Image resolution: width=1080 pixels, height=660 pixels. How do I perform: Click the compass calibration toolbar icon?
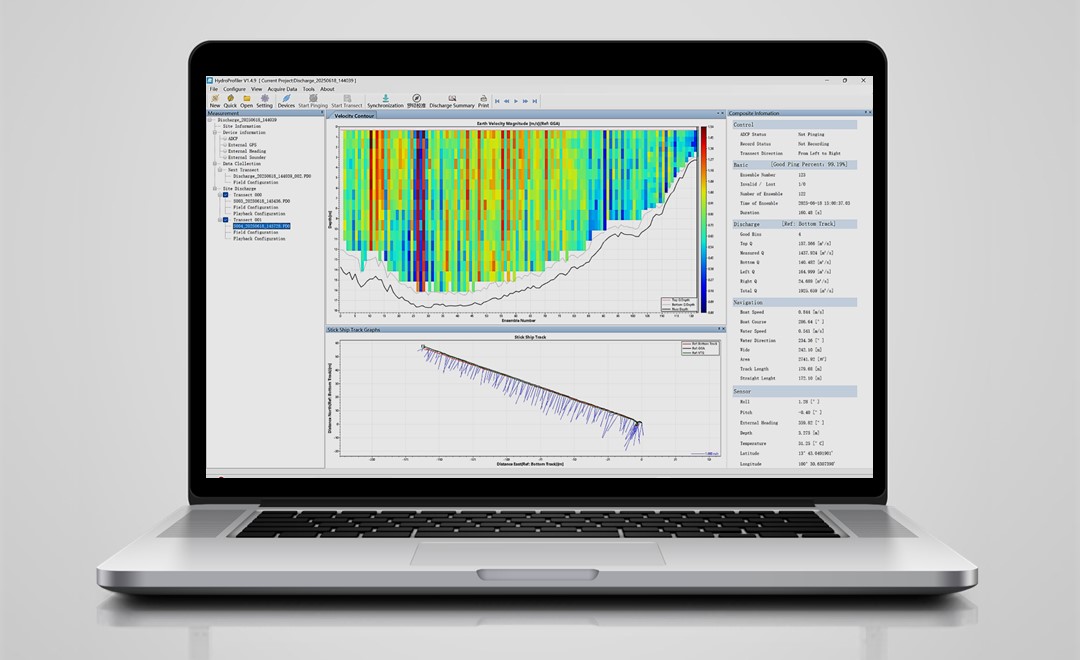[x=416, y=99]
